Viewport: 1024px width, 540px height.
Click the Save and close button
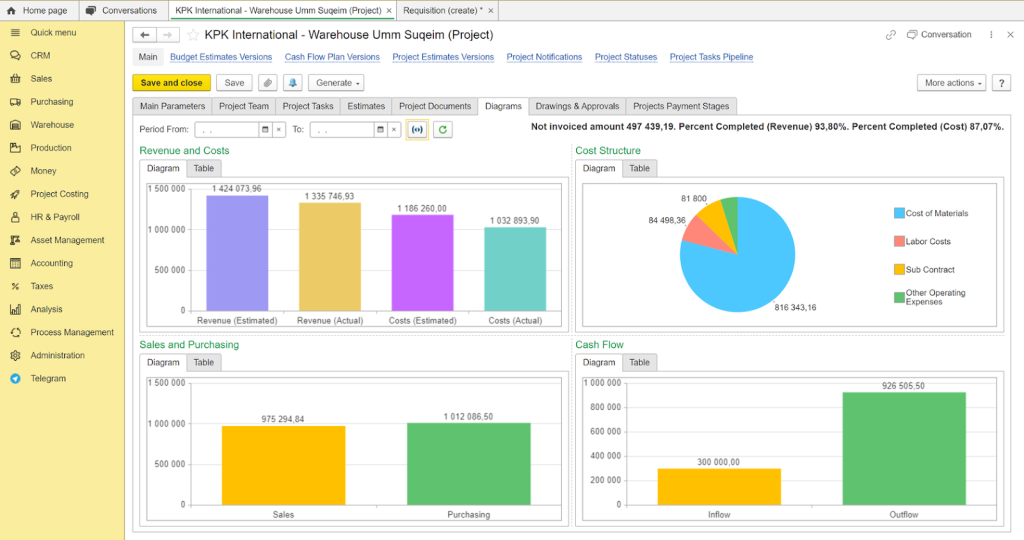tap(171, 83)
